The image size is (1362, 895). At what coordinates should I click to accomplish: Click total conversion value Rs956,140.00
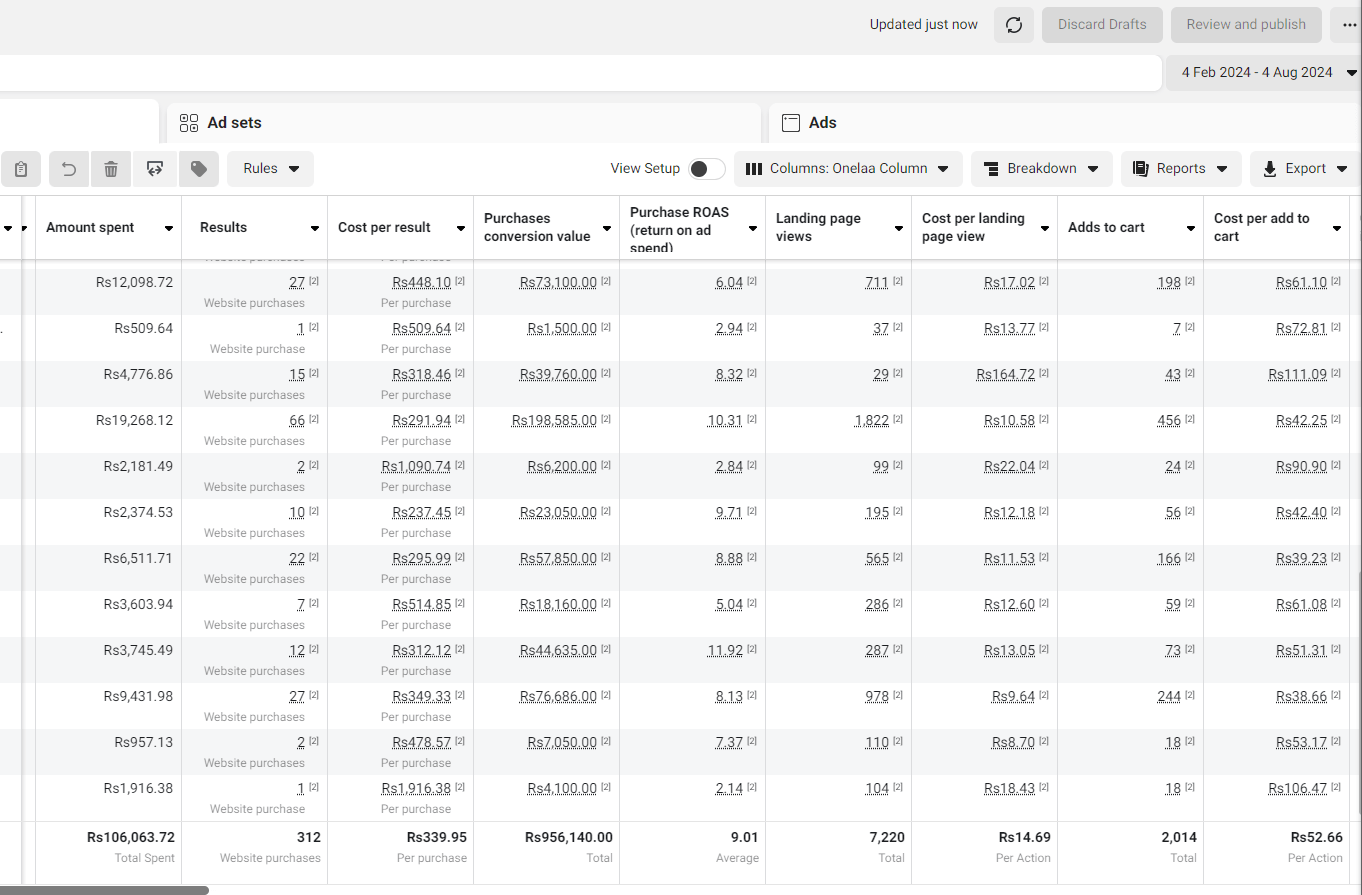coord(568,837)
